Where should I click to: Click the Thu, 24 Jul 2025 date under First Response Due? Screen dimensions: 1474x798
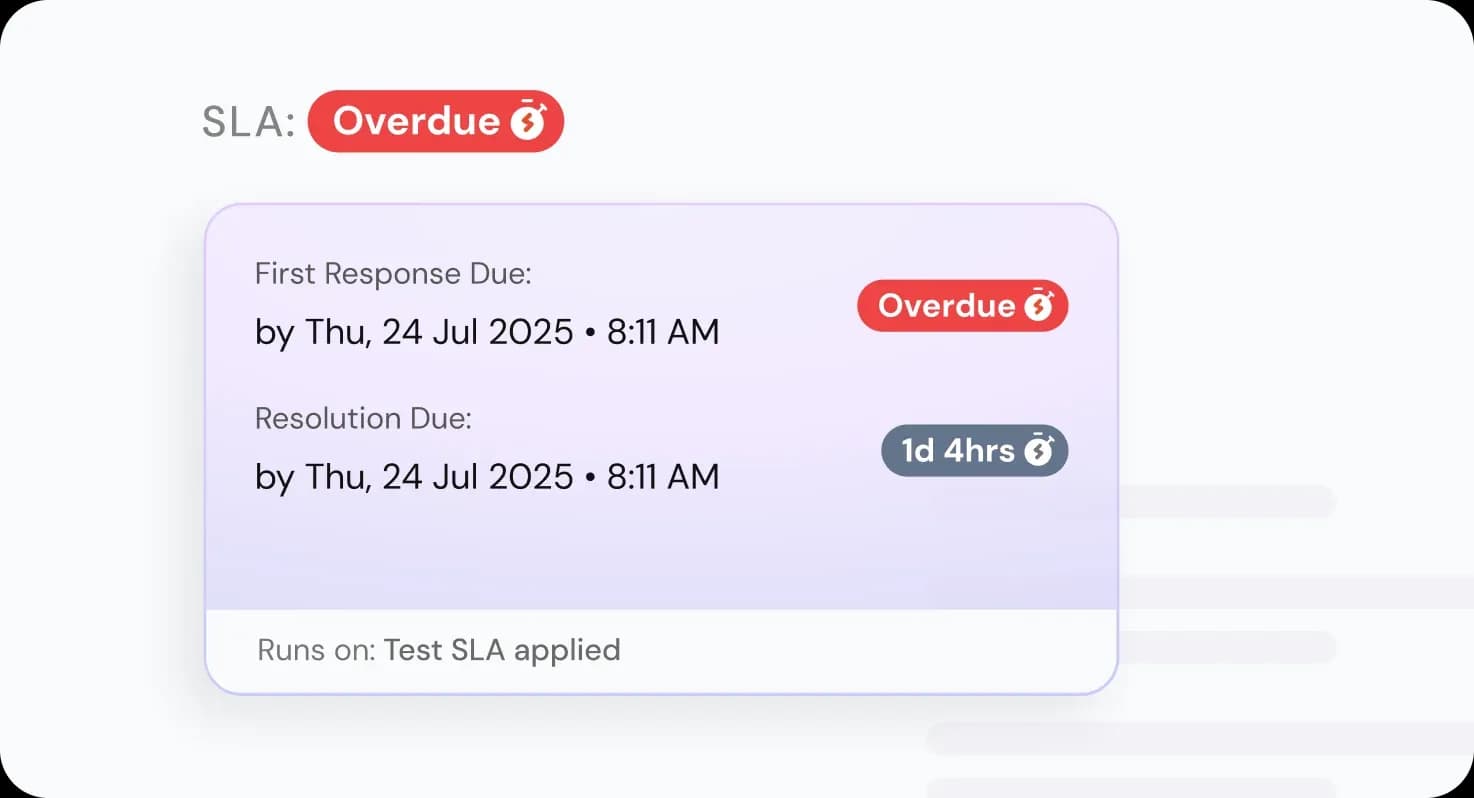pos(439,332)
